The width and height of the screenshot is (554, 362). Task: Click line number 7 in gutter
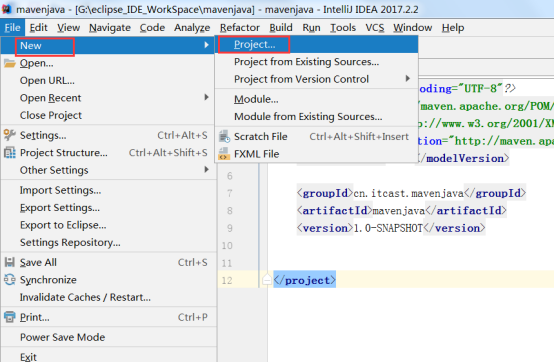tap(230, 193)
